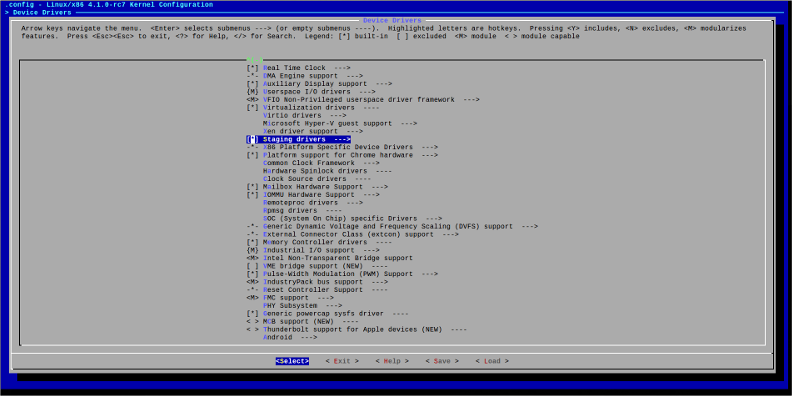Open SOC specific Drivers submenu arrow

[x=433, y=219]
